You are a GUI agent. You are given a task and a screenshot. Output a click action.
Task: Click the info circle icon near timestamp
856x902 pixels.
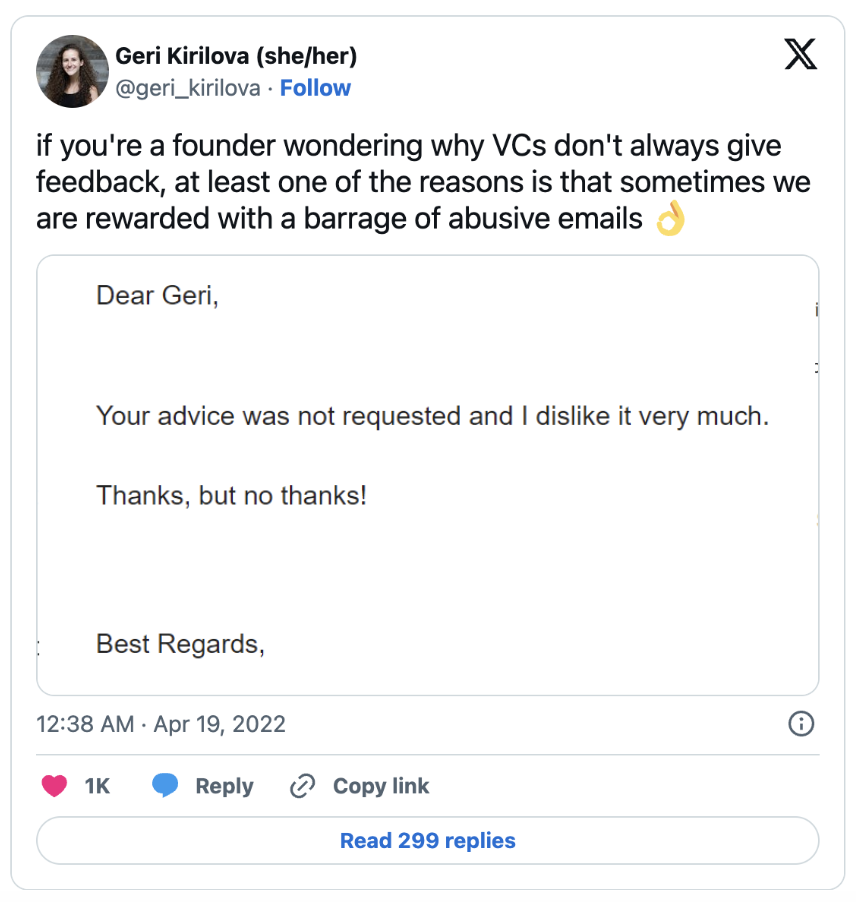[801, 723]
